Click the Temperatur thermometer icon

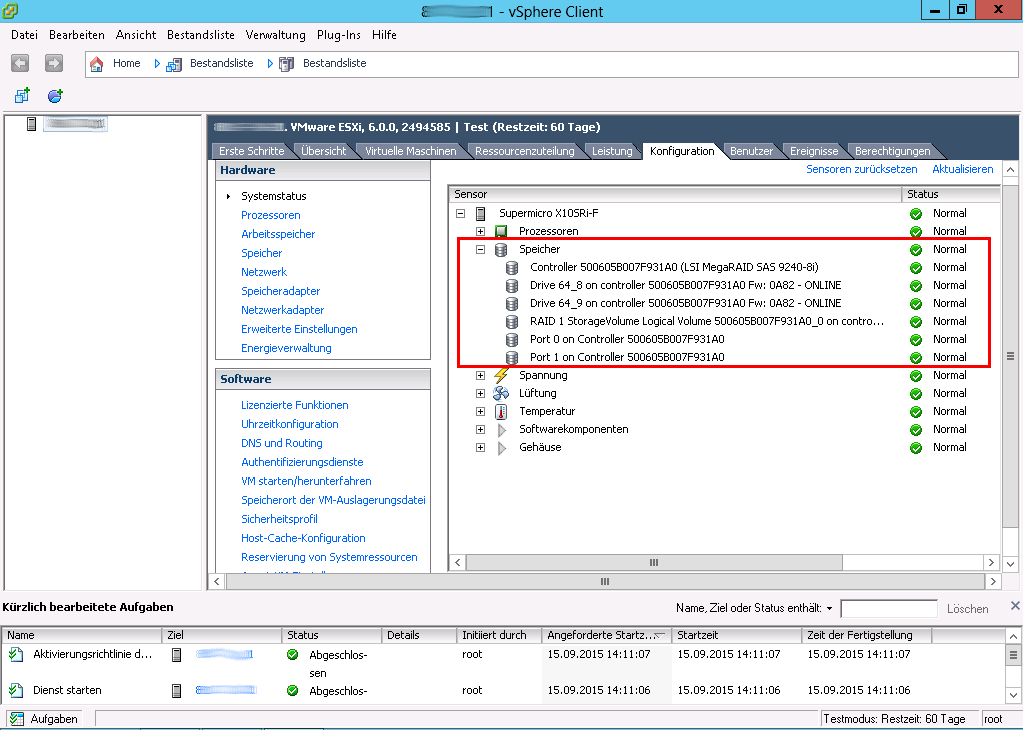(x=501, y=412)
